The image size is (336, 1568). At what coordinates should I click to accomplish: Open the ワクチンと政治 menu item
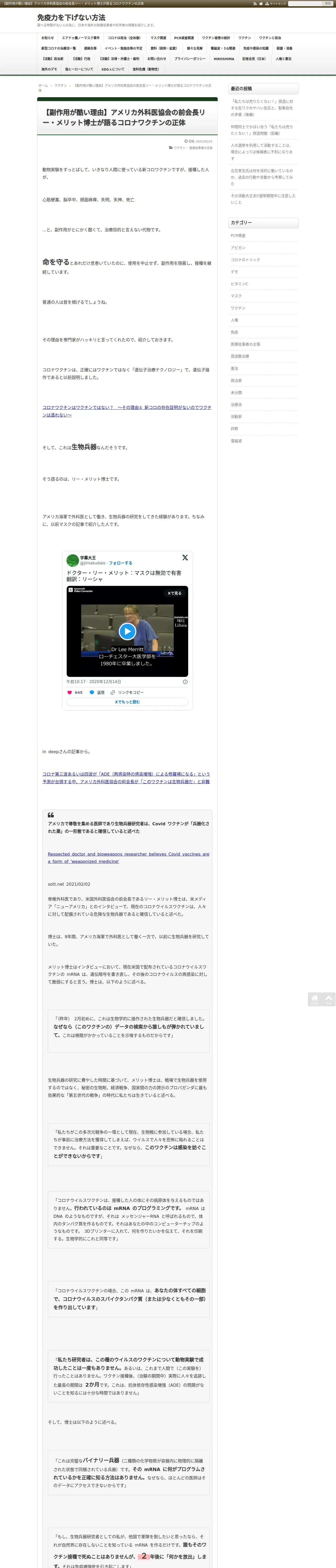tap(270, 38)
